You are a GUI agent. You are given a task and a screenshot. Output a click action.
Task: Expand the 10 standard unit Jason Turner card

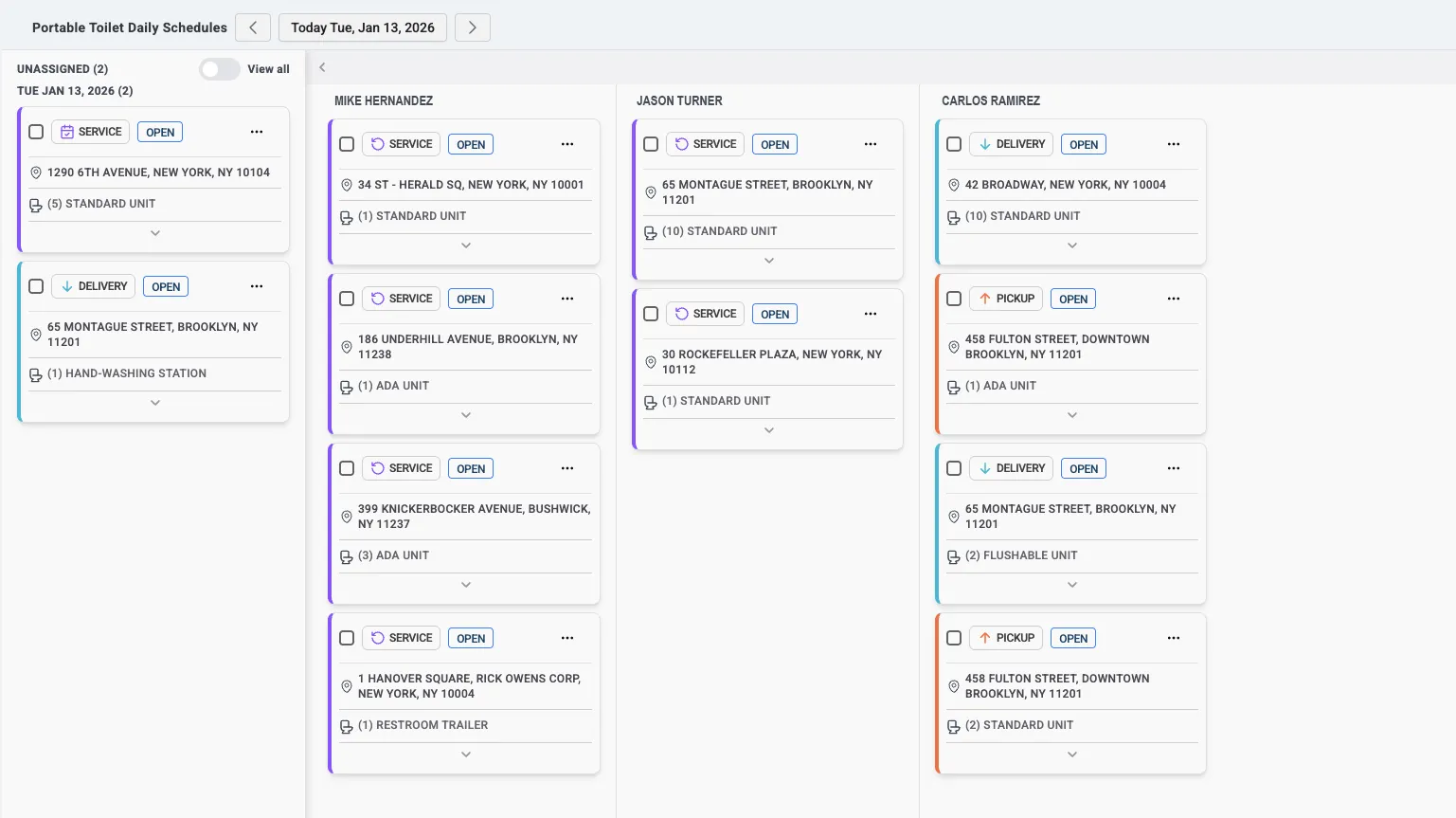coord(769,261)
